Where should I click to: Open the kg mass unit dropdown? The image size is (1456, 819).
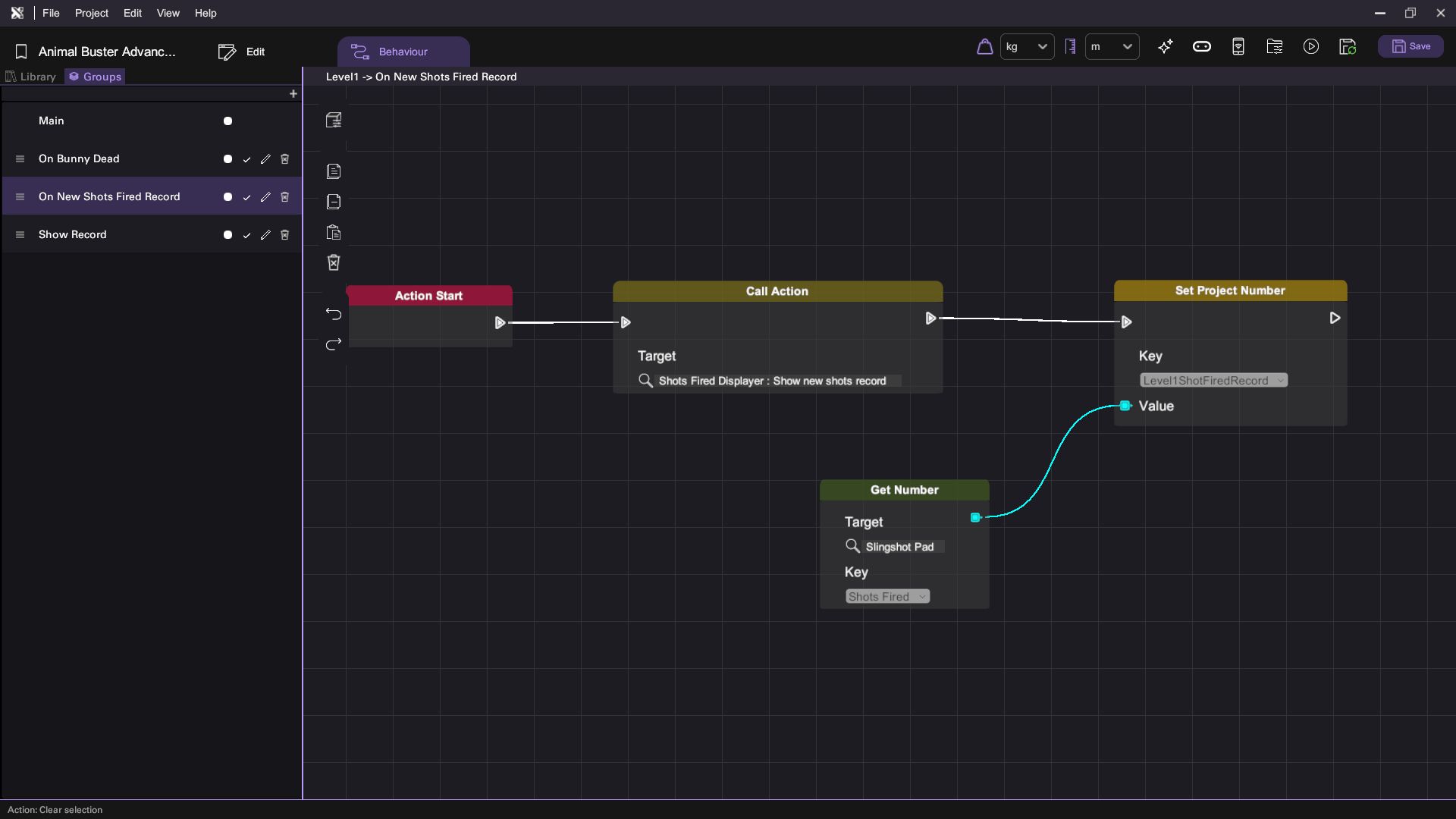coord(1027,47)
